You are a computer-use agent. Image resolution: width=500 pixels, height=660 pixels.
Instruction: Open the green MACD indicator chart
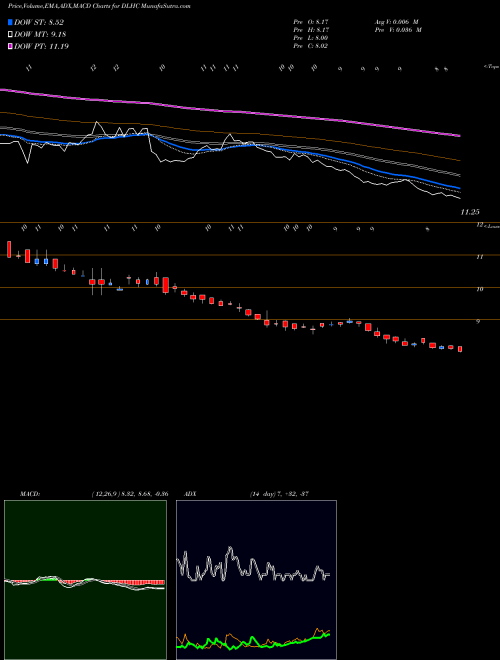click(x=85, y=580)
